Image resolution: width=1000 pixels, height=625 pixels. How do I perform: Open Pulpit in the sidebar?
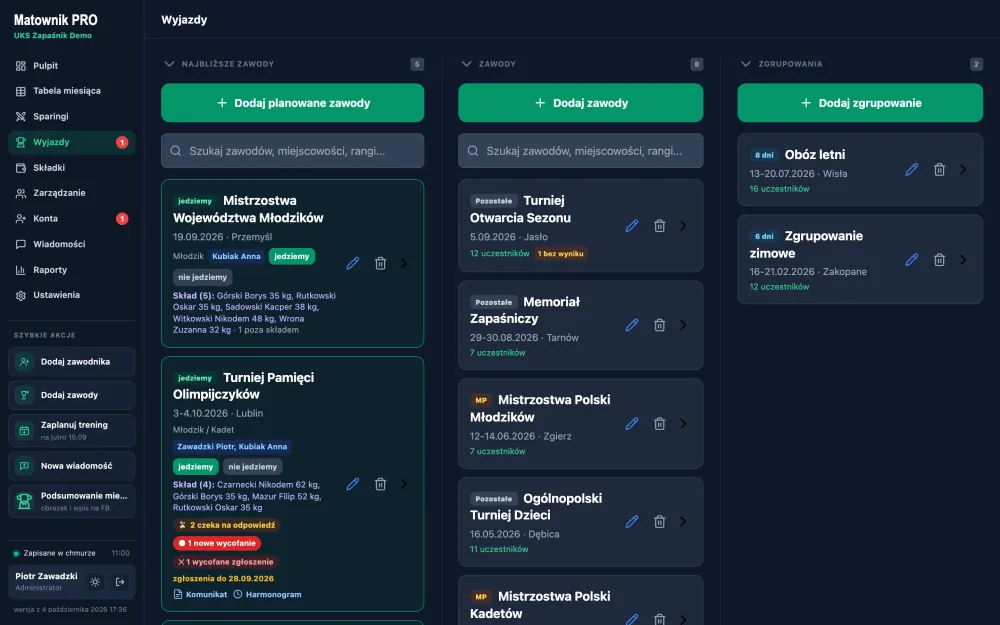click(x=72, y=66)
